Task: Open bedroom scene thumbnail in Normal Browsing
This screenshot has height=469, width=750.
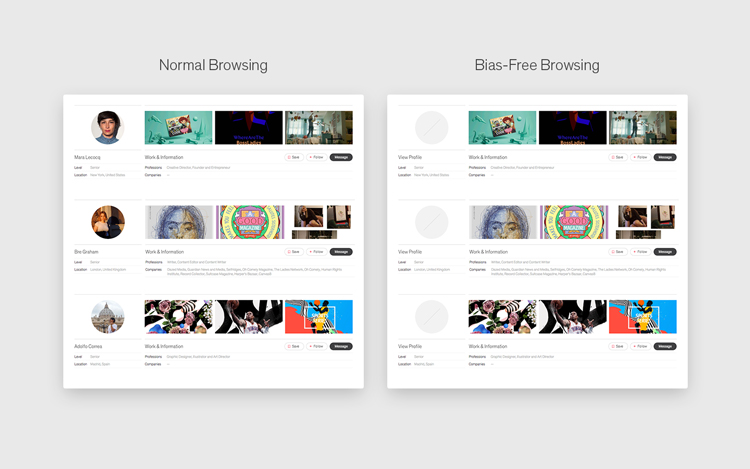Action: 319,128
